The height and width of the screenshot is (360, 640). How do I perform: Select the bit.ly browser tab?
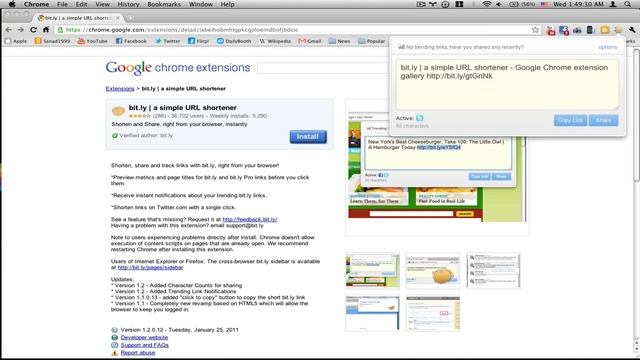(x=78, y=18)
